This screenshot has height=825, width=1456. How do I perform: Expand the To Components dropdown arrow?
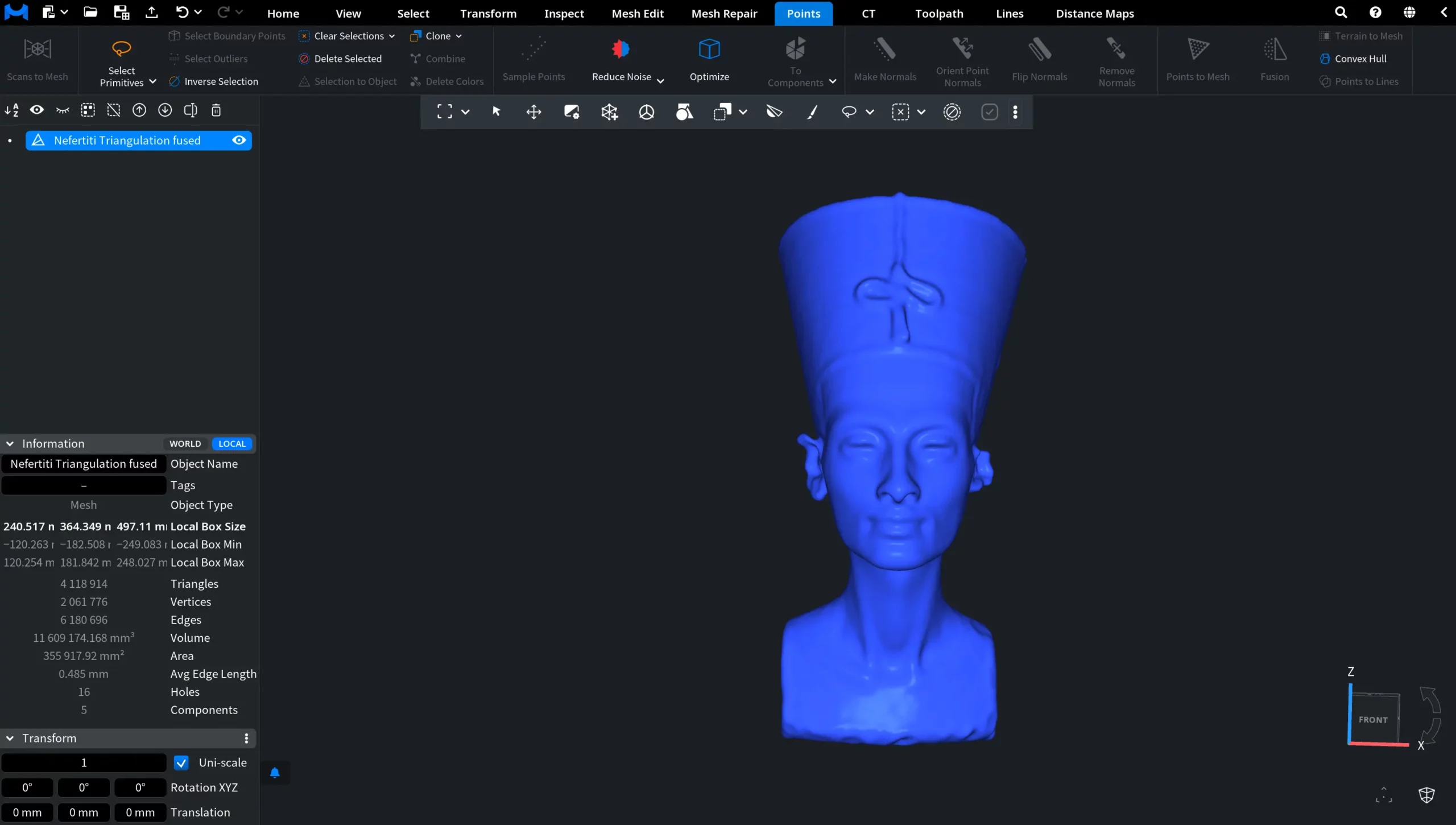[833, 82]
